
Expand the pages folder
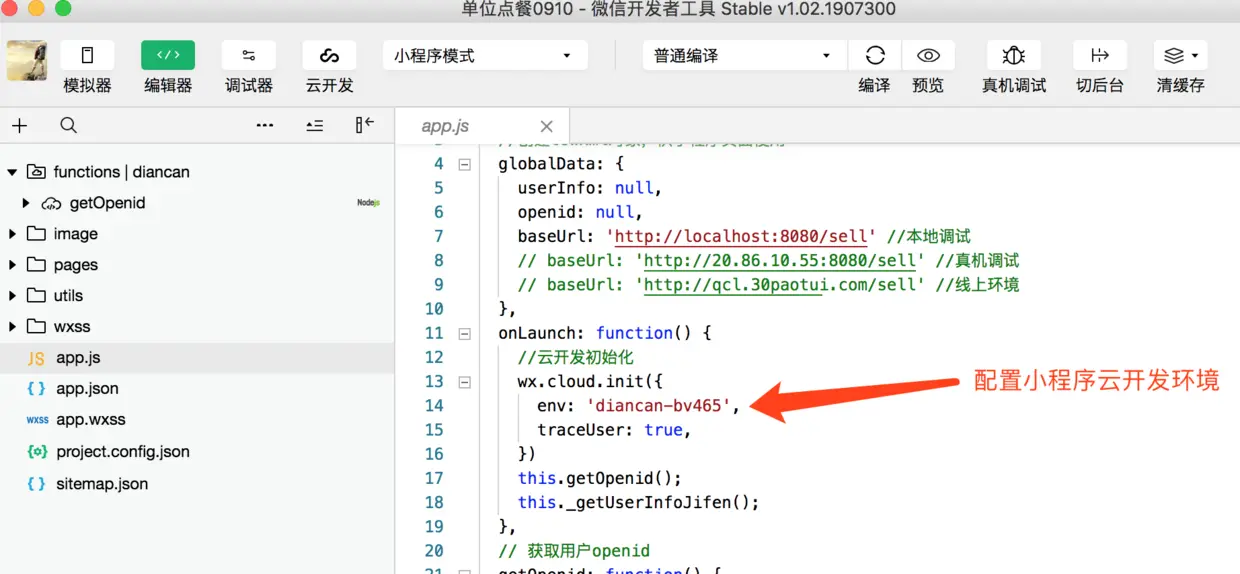12,265
